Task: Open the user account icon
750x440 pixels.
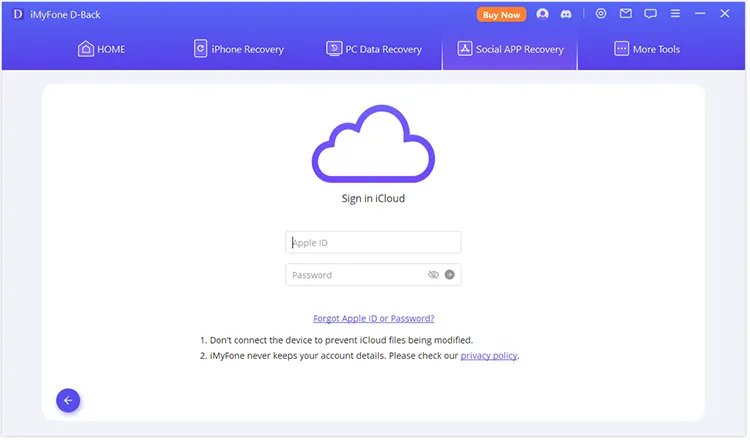Action: click(542, 14)
